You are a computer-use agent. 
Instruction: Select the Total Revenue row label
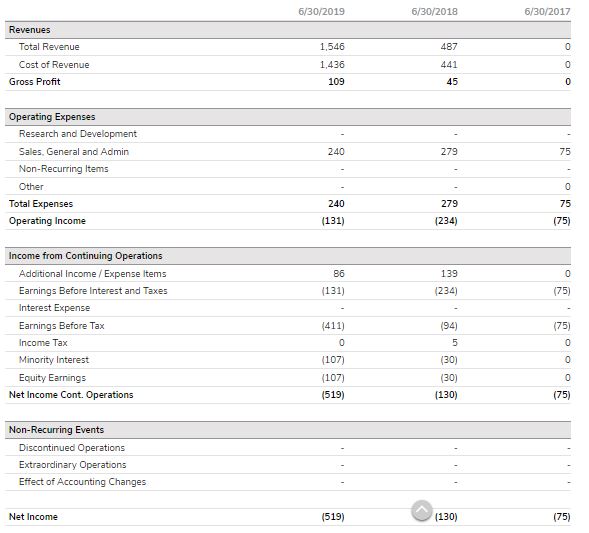tap(49, 47)
